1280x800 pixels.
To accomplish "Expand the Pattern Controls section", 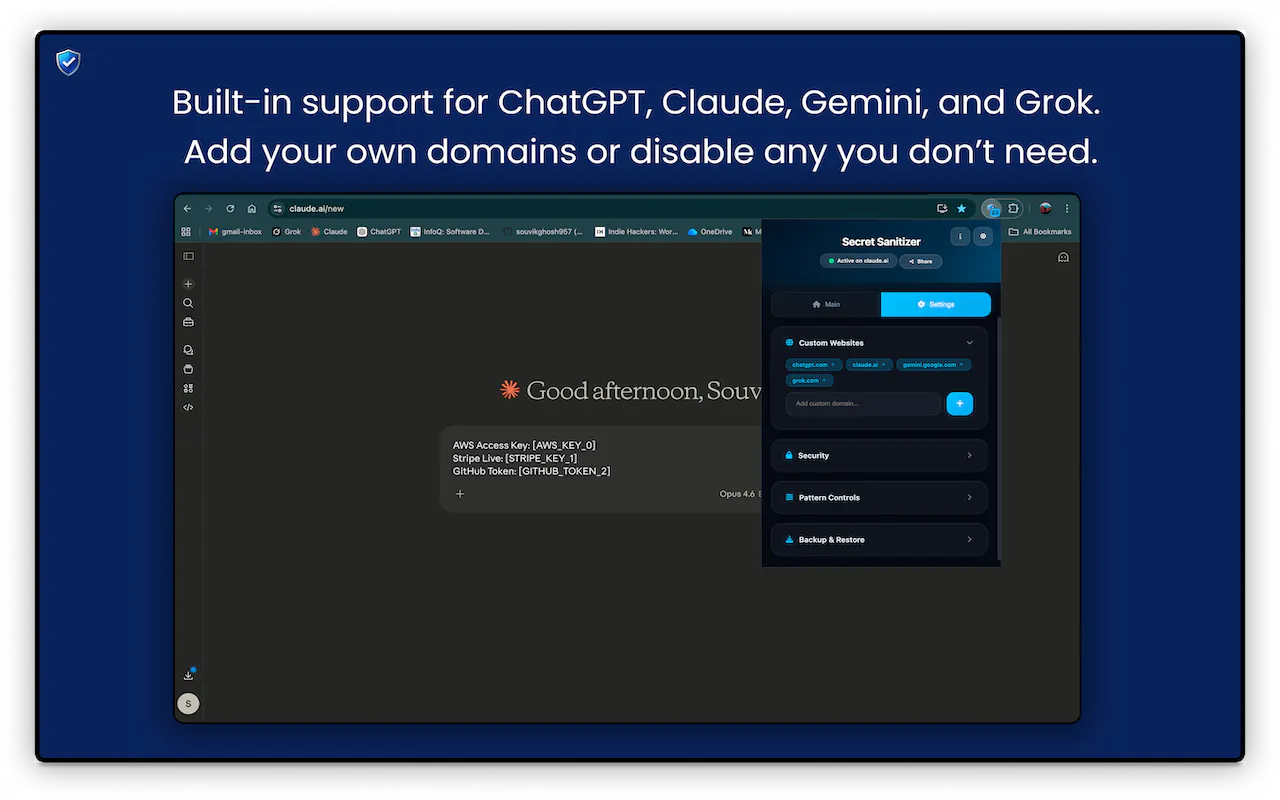I will click(x=880, y=497).
